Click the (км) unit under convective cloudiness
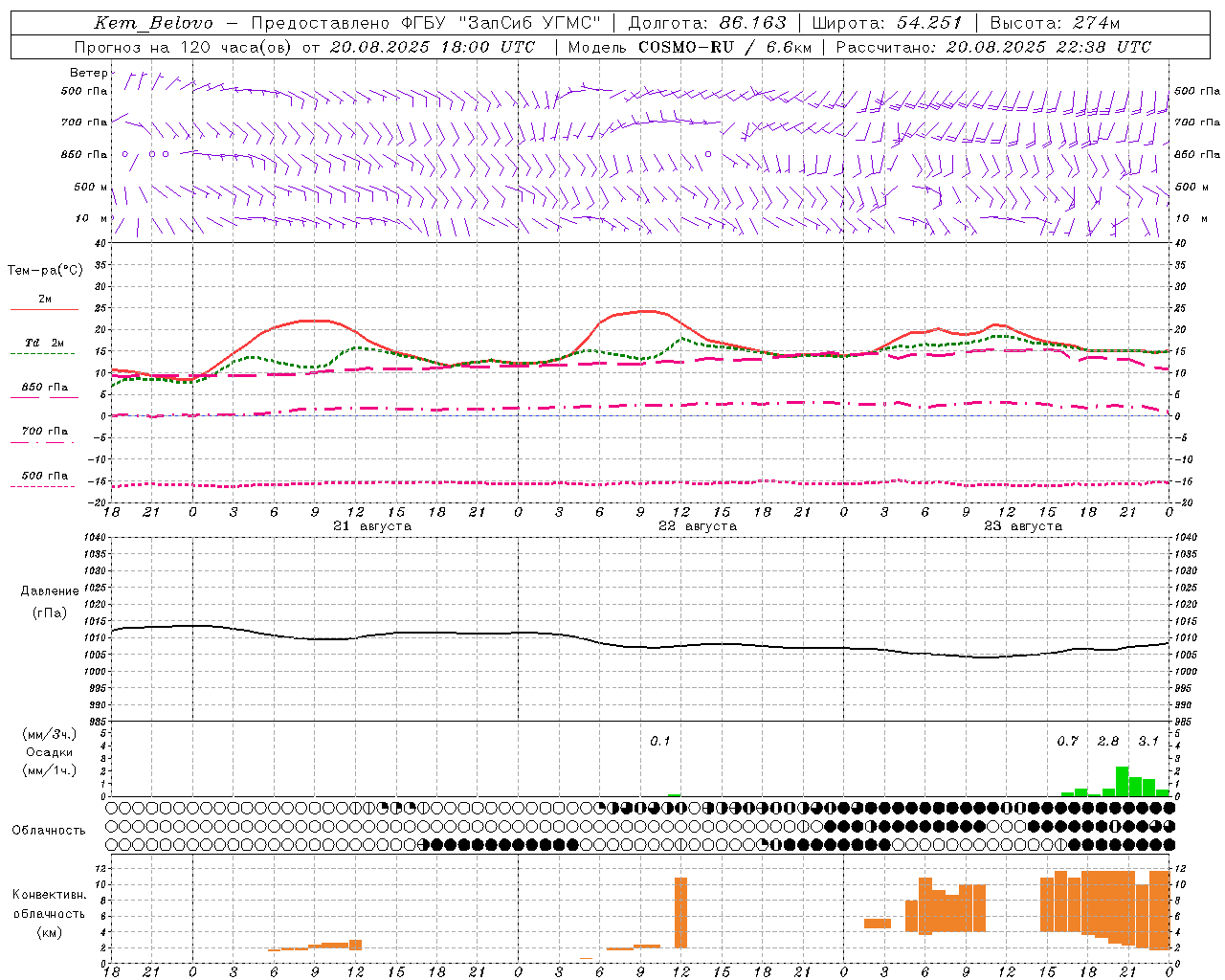 pyautogui.click(x=49, y=932)
